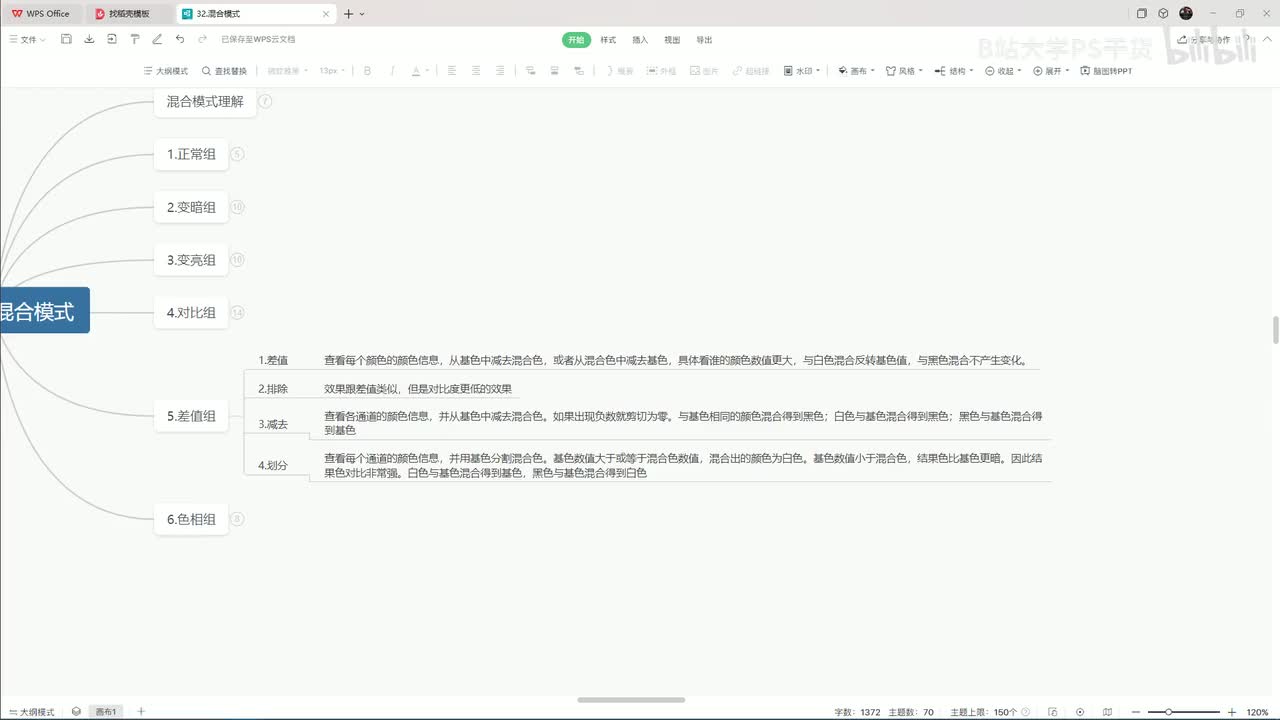Viewport: 1280px width, 720px height.
Task: Open the font family dropdown
Action: click(288, 71)
